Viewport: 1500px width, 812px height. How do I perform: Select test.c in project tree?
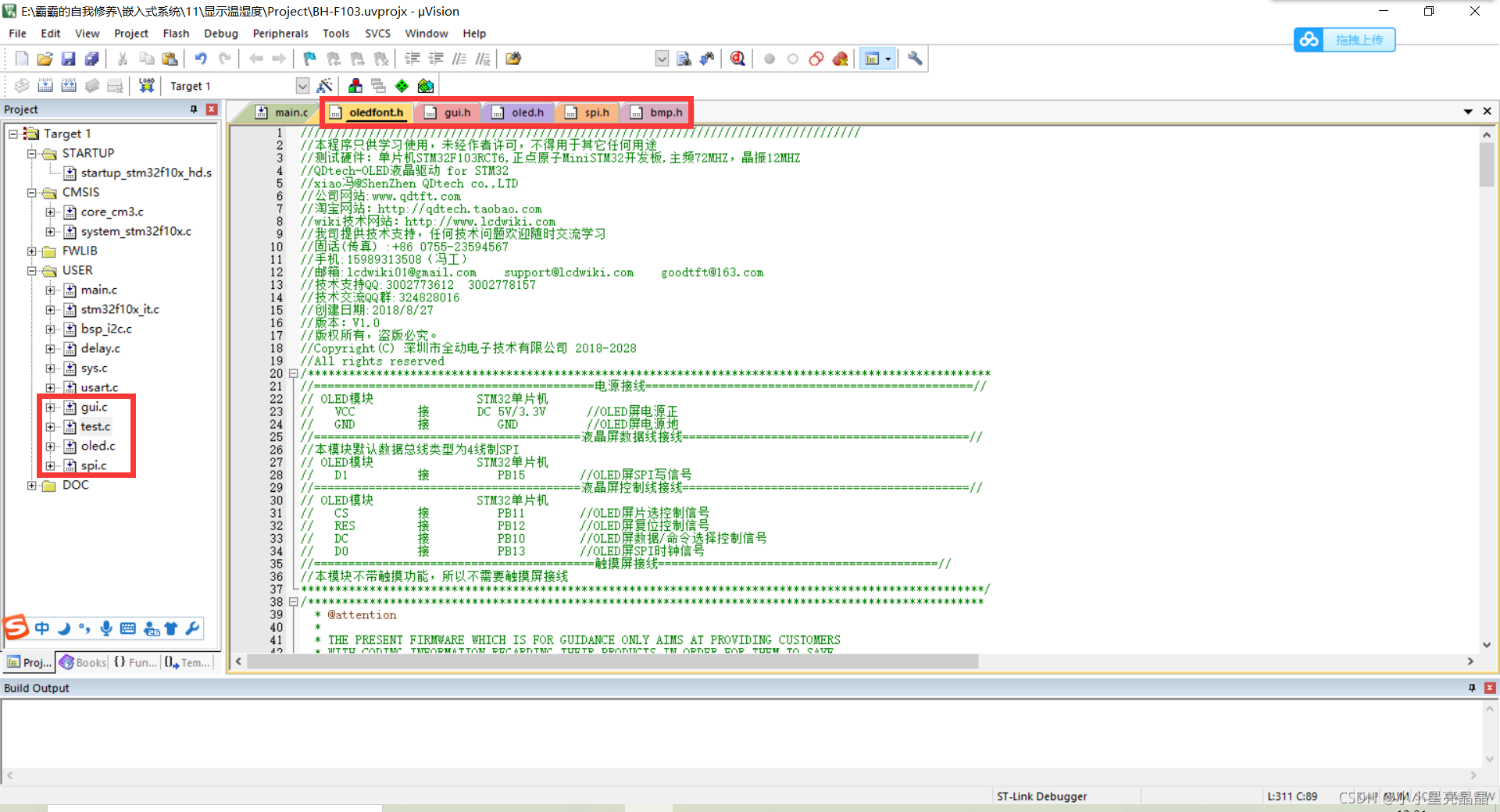click(95, 426)
